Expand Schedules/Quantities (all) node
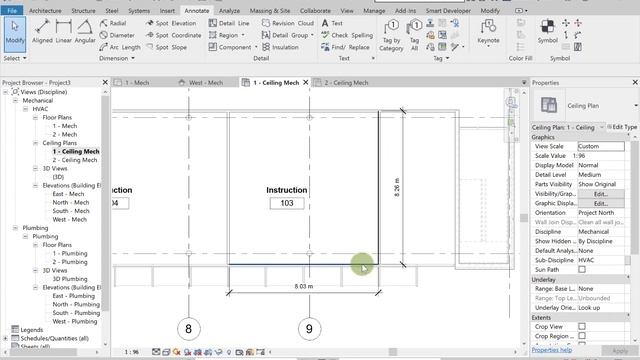The image size is (640, 360). (5, 338)
